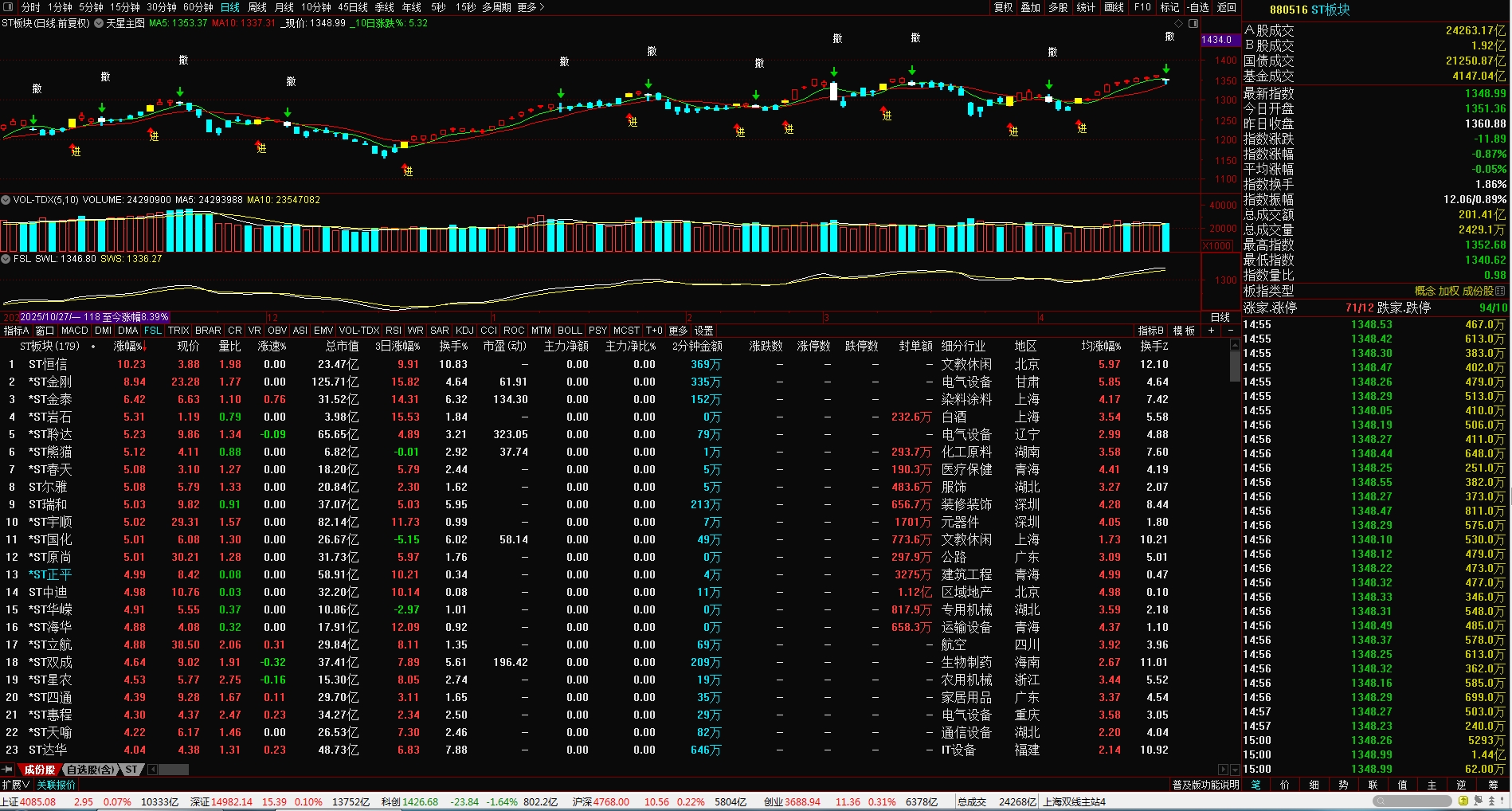
Task: Collapse the FSL indicator panel using its circle icon
Action: (x=6, y=259)
